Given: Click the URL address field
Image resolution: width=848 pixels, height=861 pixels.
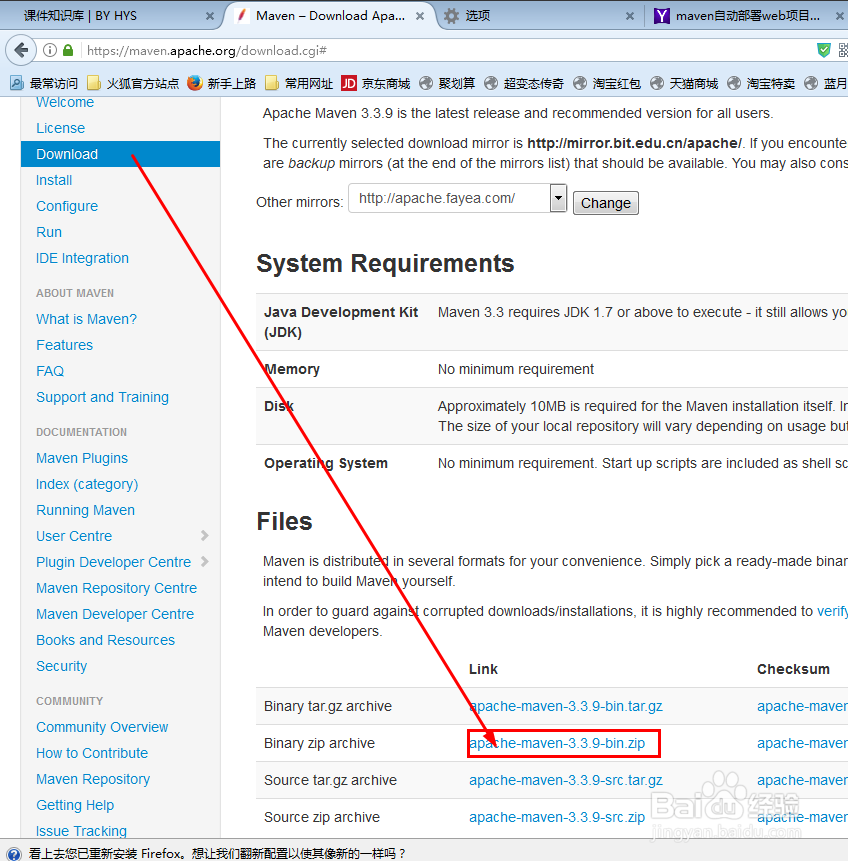Looking at the screenshot, I should [445, 51].
